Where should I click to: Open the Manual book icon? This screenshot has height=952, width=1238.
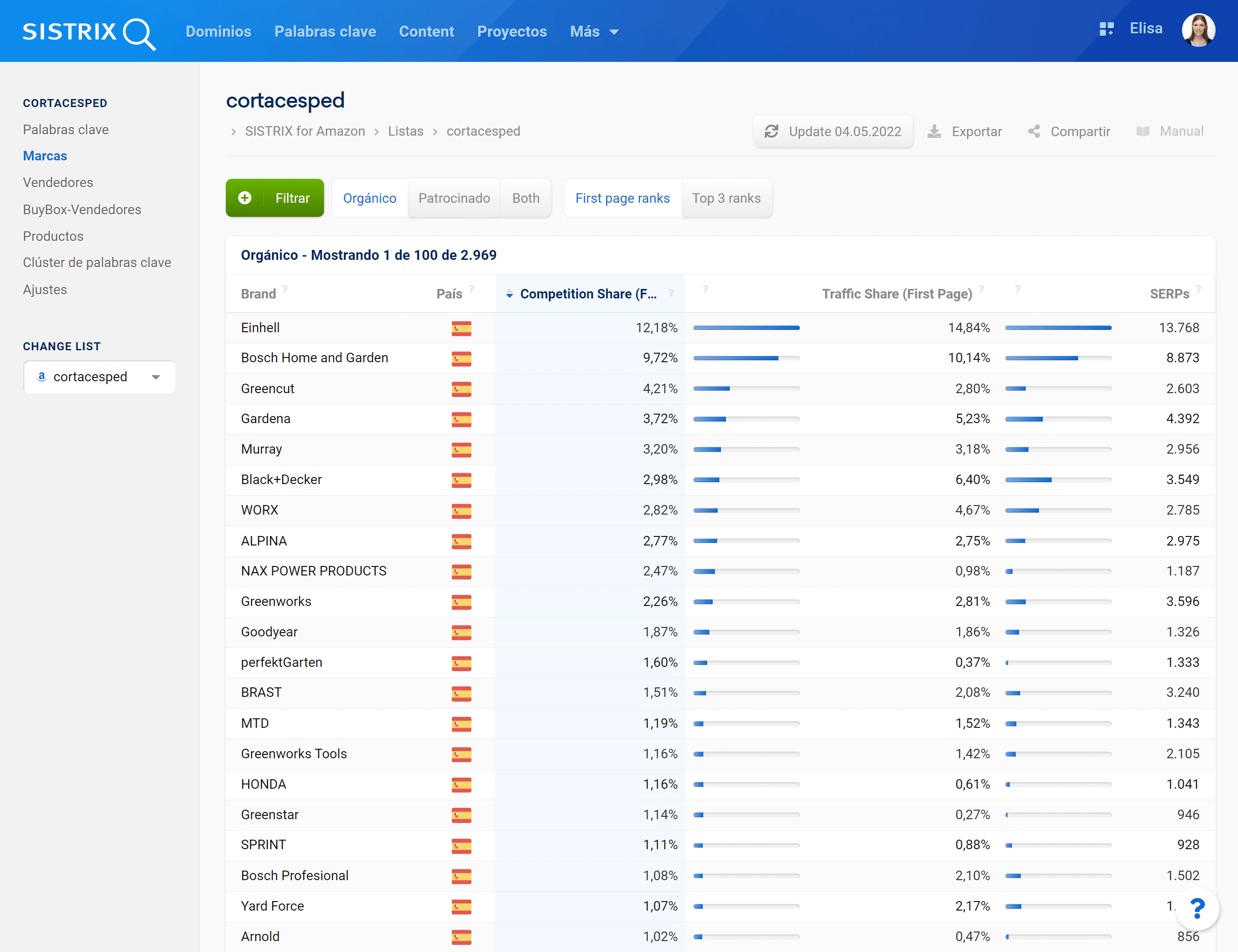tap(1143, 131)
